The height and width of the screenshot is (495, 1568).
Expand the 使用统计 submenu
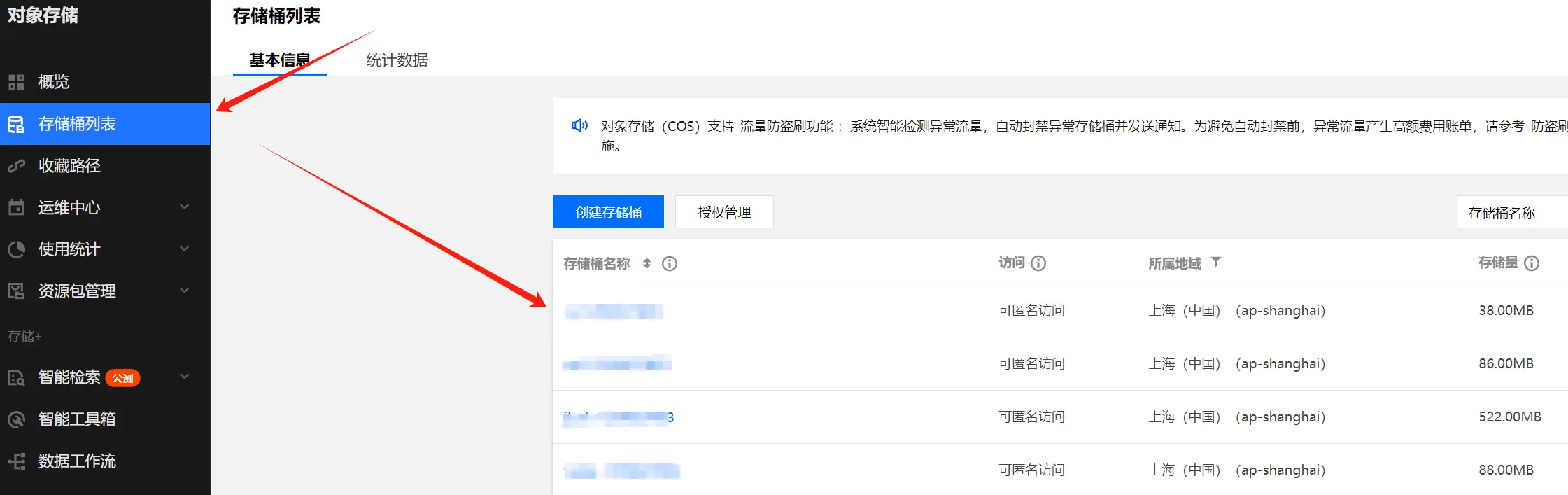click(x=185, y=249)
